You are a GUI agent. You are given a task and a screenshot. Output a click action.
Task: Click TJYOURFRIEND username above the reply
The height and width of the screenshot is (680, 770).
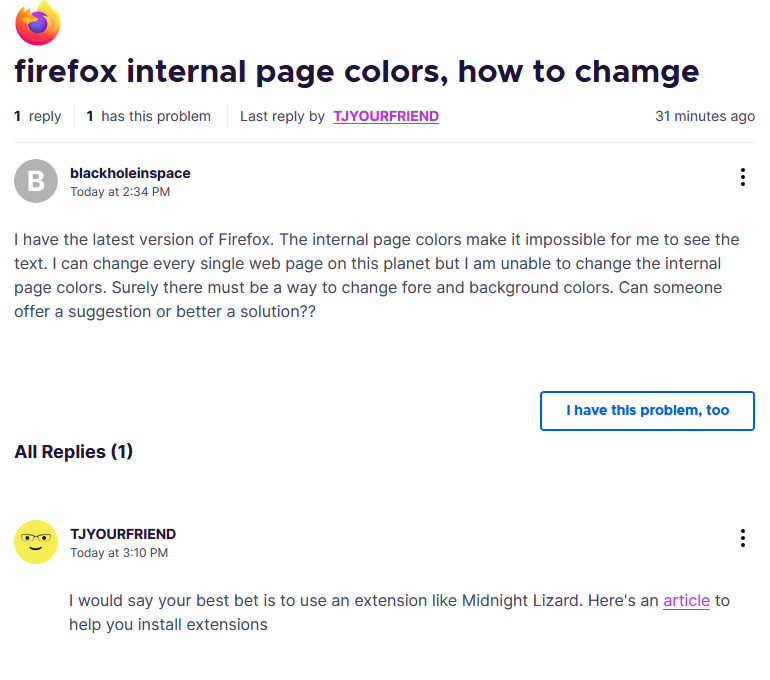123,534
